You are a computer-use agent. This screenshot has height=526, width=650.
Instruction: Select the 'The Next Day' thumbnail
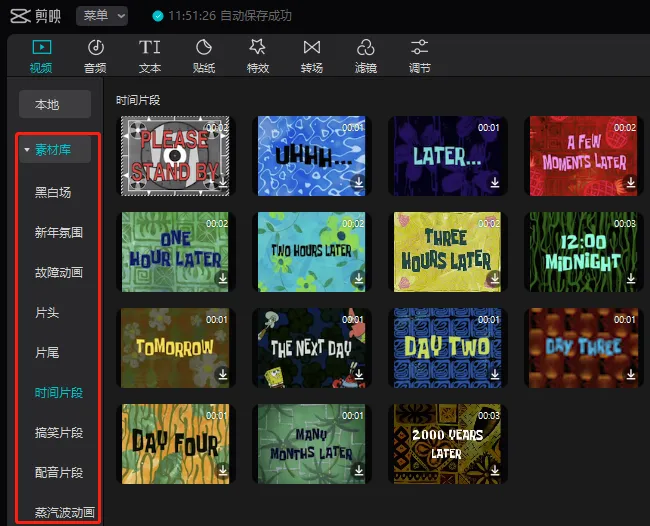coord(311,347)
